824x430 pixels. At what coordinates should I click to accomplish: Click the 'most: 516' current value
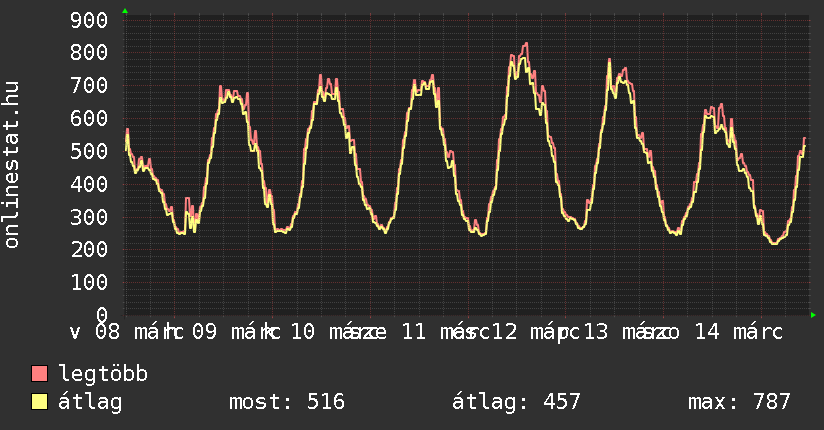coord(287,402)
